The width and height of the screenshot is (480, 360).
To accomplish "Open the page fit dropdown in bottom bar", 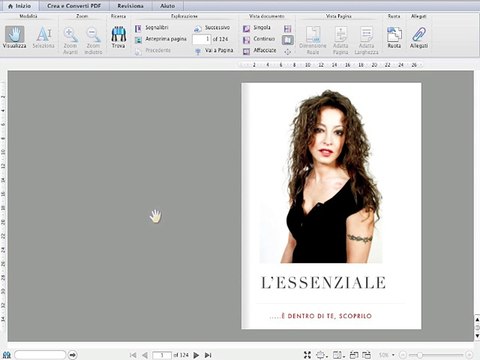I will click(322, 355).
